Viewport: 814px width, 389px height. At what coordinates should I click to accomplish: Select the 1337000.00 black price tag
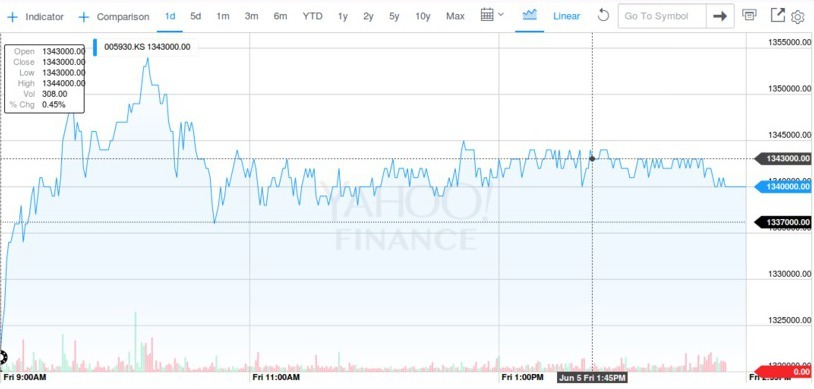[x=784, y=222]
